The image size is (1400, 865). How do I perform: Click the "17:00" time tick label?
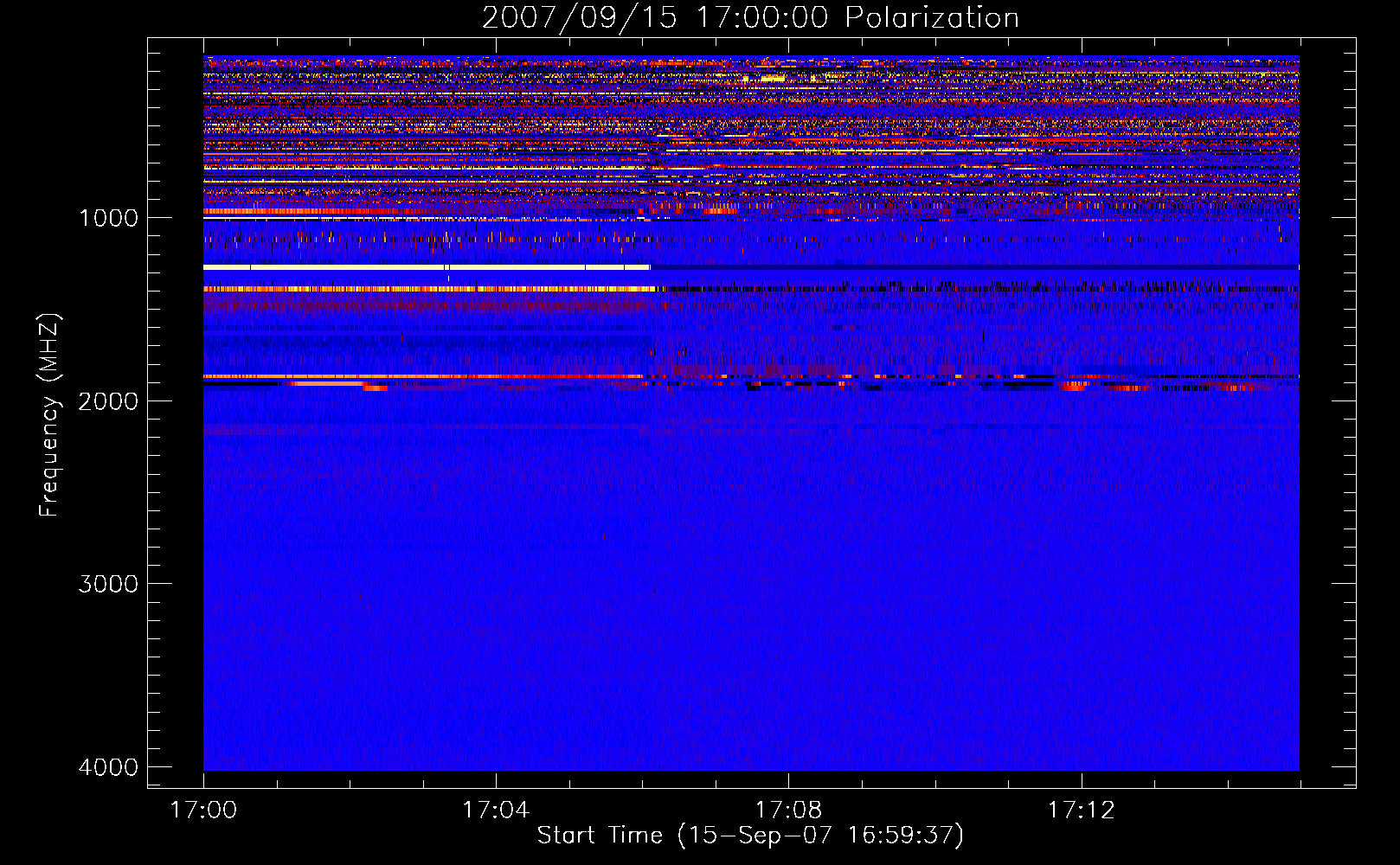tap(203, 810)
